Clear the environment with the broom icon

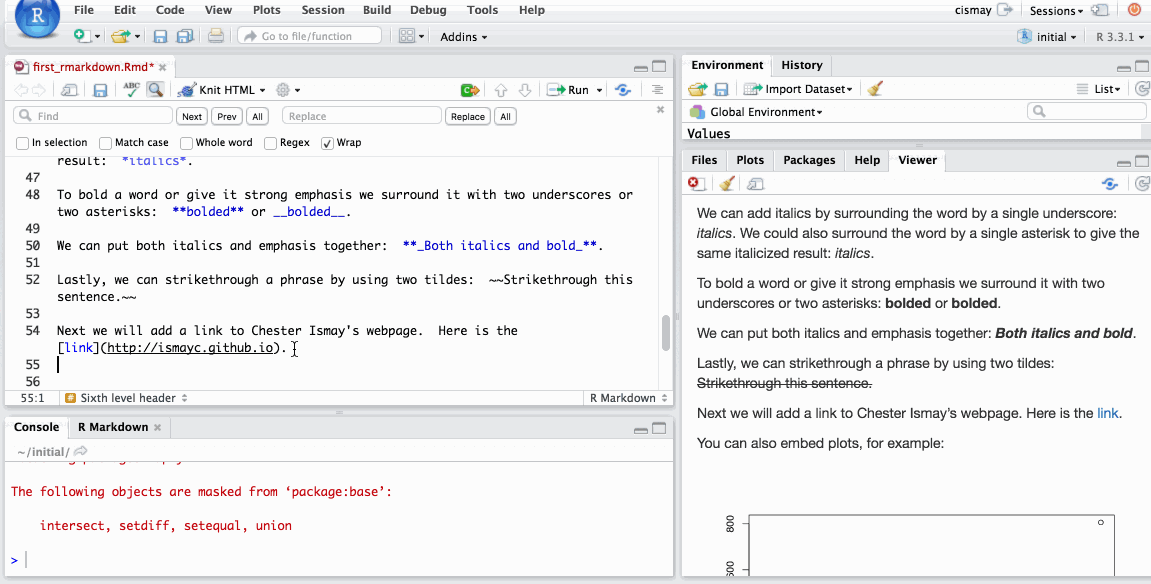(x=875, y=89)
